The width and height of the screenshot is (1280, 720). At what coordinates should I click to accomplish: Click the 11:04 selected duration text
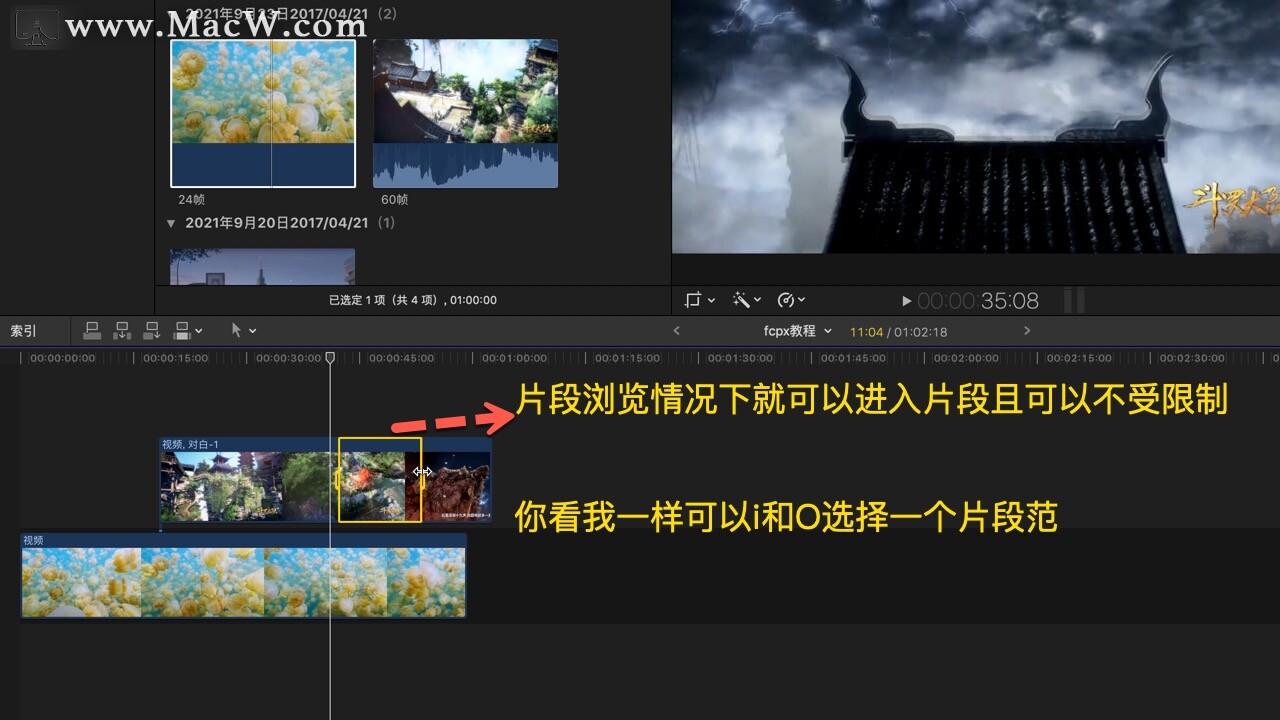pyautogui.click(x=866, y=332)
